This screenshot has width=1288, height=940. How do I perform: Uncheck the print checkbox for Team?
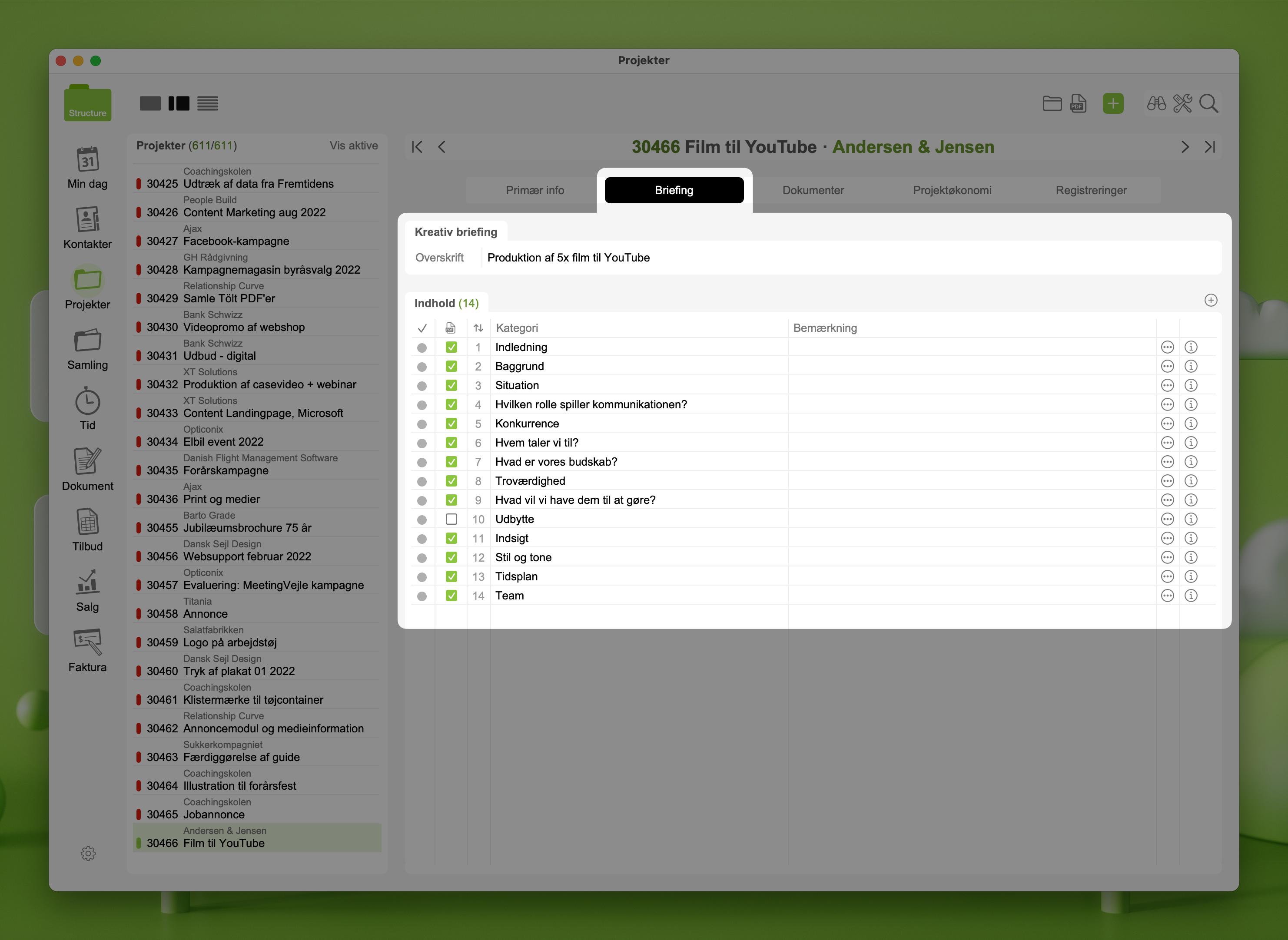coord(451,596)
